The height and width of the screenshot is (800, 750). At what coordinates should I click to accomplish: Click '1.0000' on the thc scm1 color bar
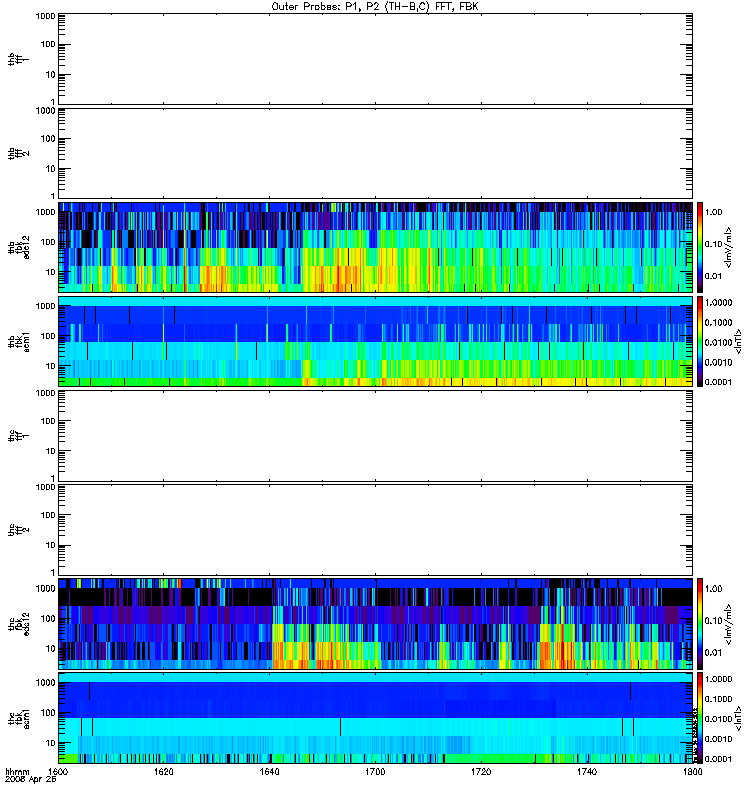tap(718, 679)
